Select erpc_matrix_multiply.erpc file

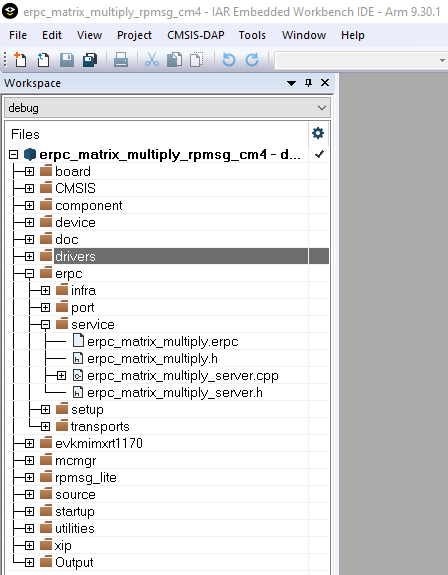pyautogui.click(x=162, y=341)
